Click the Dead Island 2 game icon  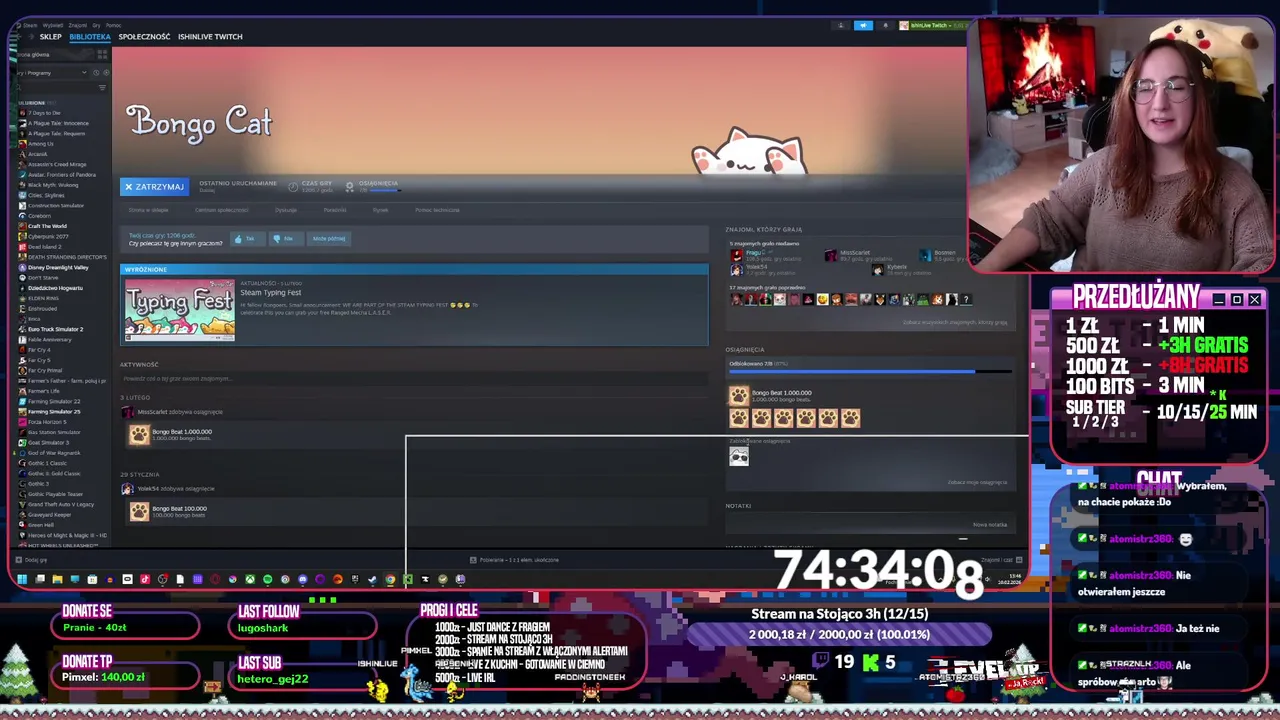(22, 247)
